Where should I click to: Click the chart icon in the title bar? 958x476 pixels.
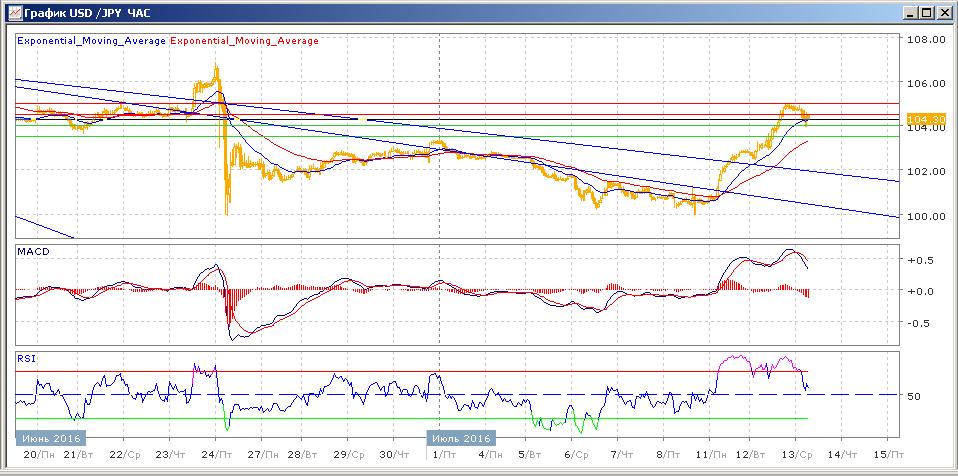click(13, 12)
